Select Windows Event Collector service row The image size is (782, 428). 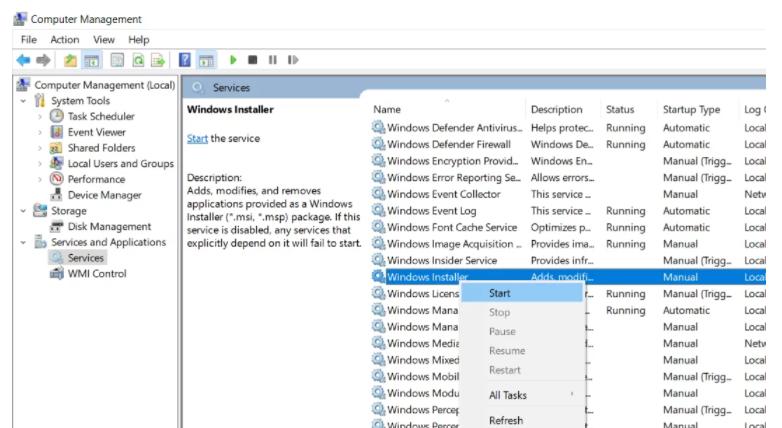pos(569,194)
